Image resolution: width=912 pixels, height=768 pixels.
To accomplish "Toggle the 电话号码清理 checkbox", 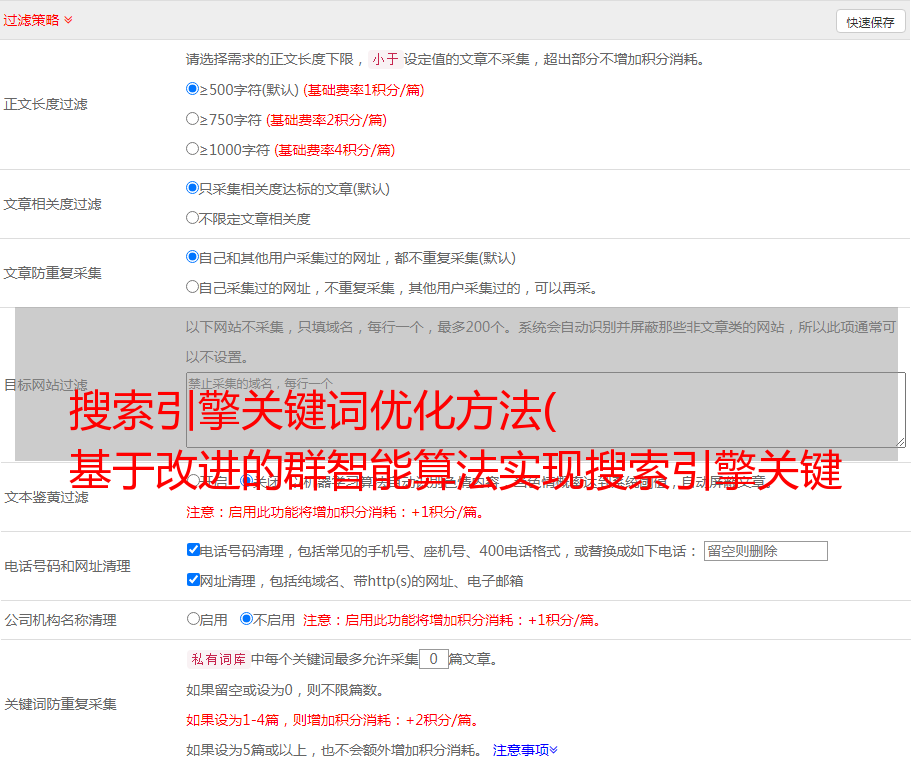I will [x=193, y=550].
